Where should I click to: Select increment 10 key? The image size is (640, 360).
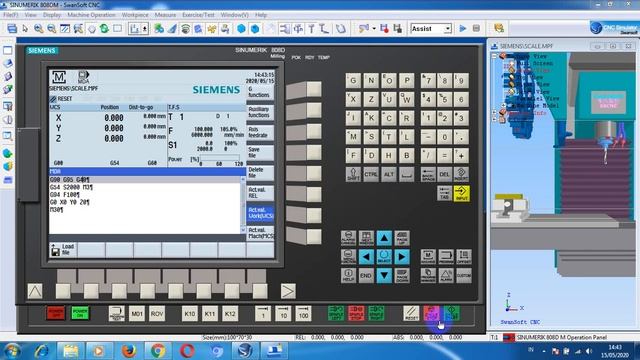coord(283,313)
